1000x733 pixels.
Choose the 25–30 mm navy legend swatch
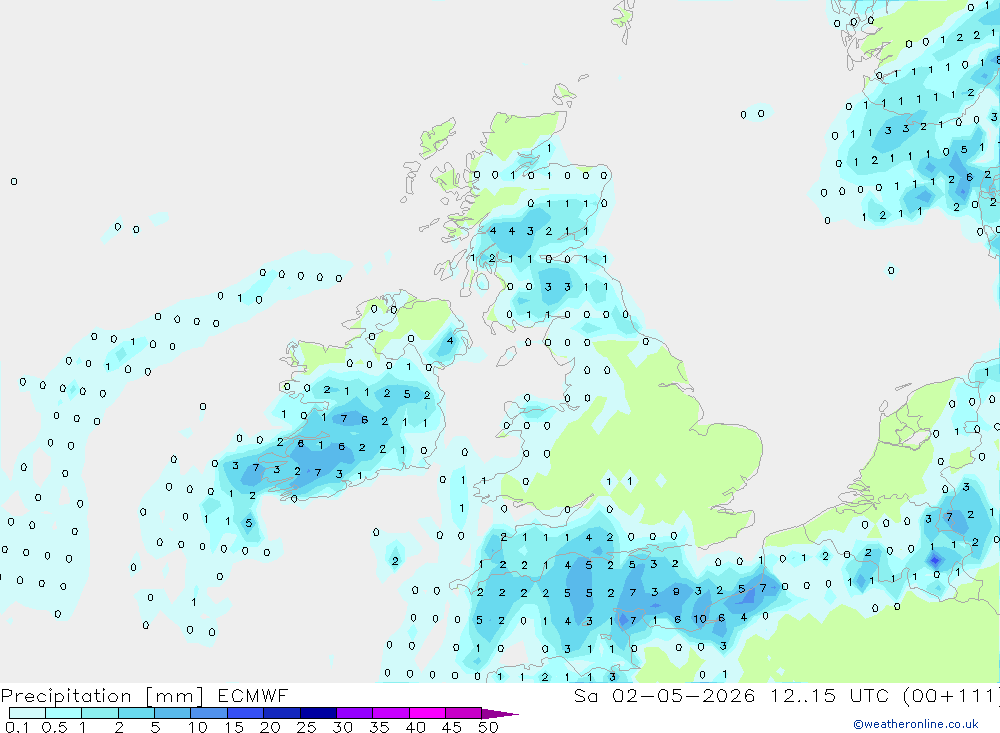tap(318, 713)
